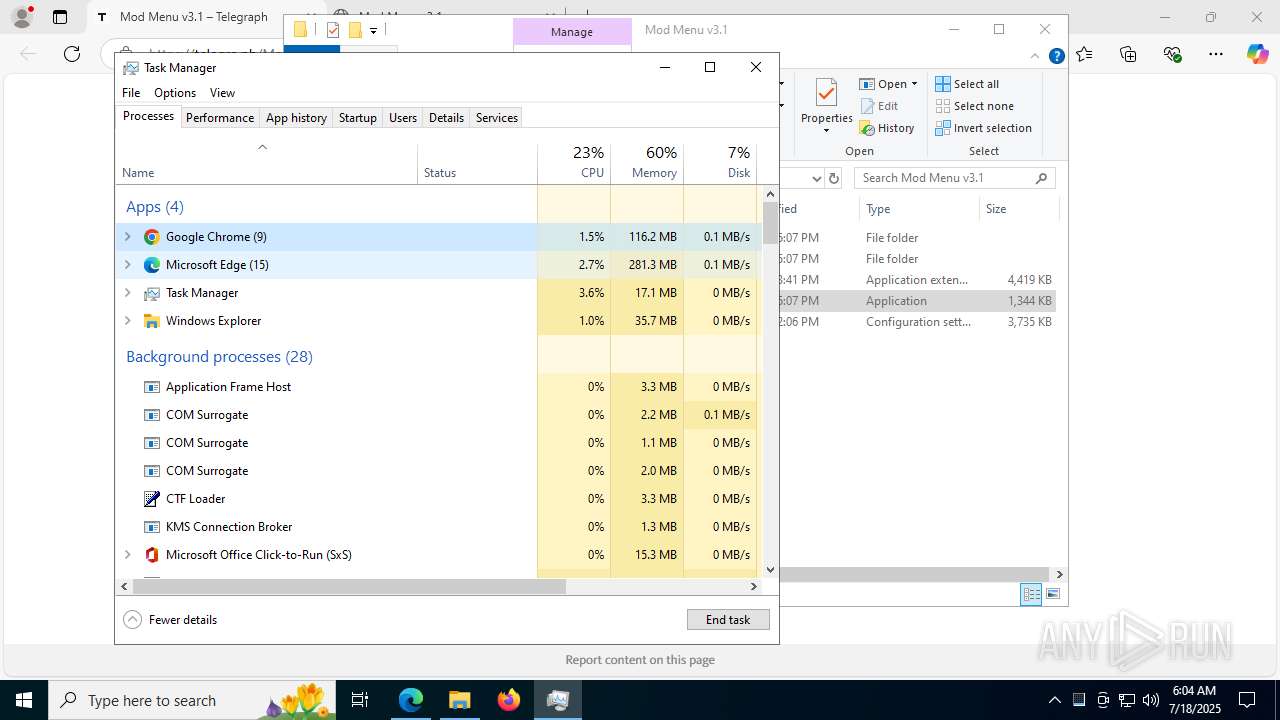Open Edge browser essentials heart icon
The image size is (1280, 720).
click(1173, 54)
